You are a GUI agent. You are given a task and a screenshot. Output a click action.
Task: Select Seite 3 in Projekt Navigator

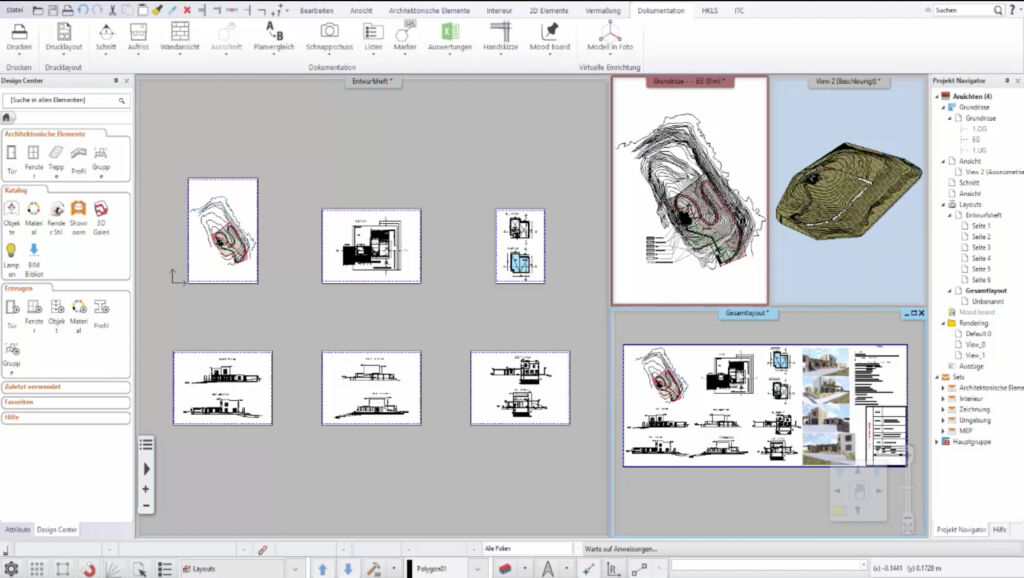[x=981, y=248]
